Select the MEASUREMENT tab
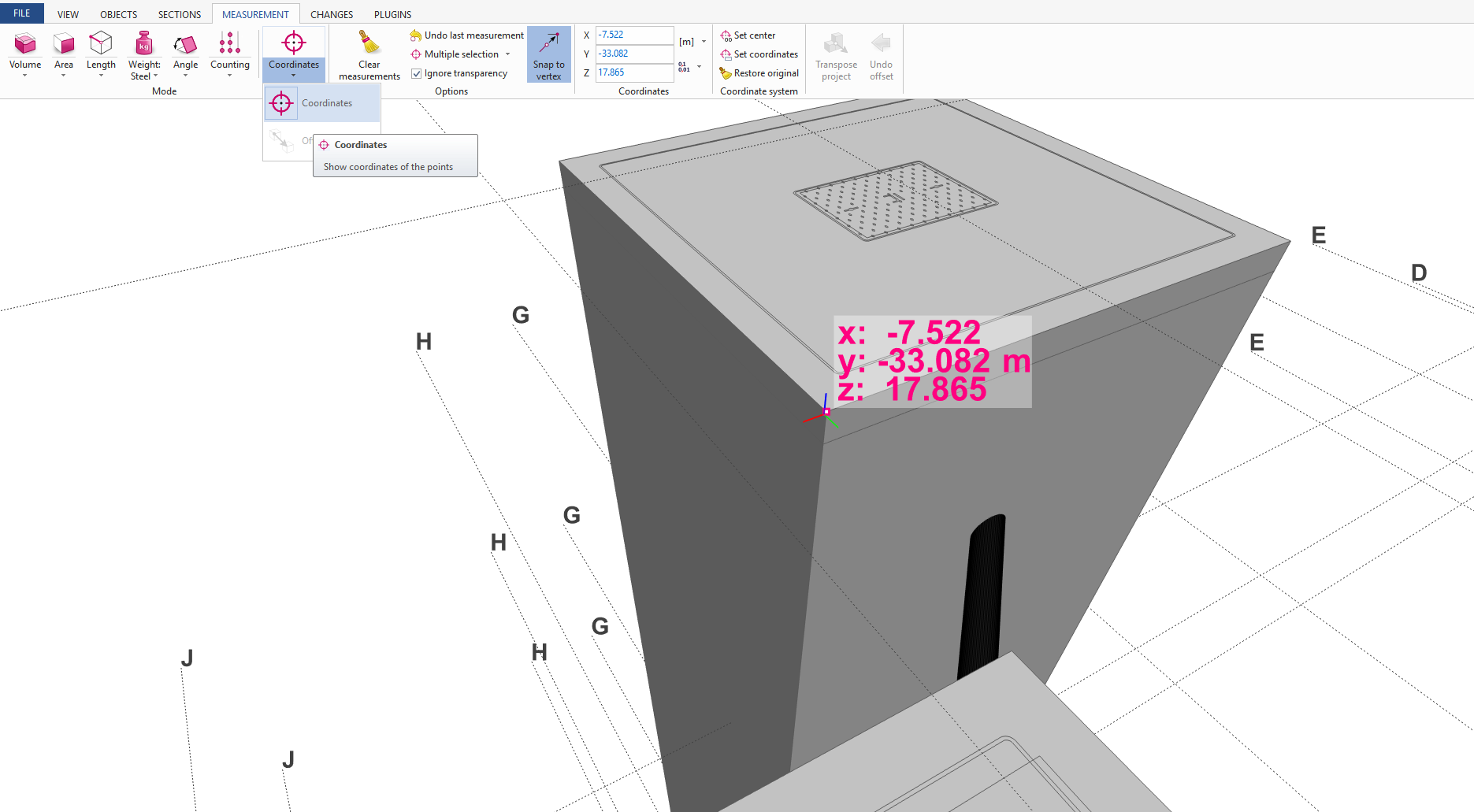 (x=255, y=14)
